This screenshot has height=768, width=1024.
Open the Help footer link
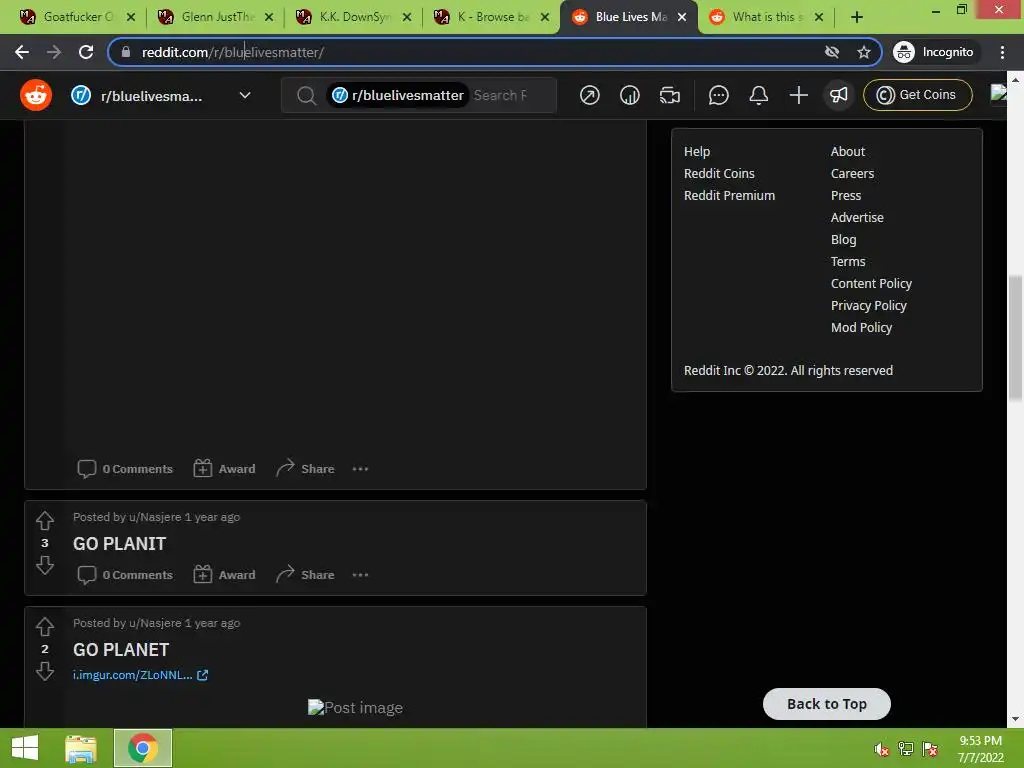coord(697,152)
